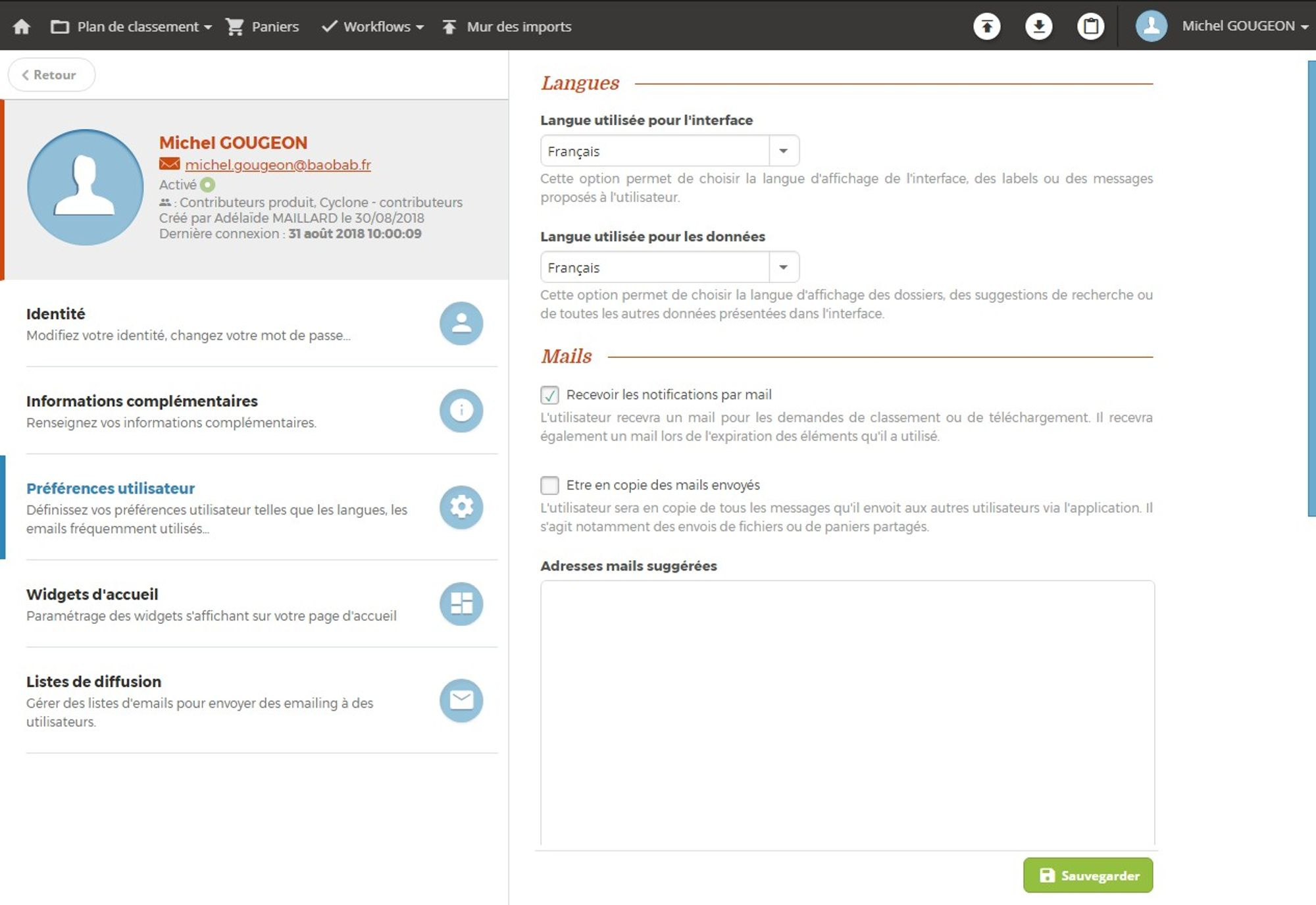Click the green Activé status indicator
The height and width of the screenshot is (905, 1316).
207,185
